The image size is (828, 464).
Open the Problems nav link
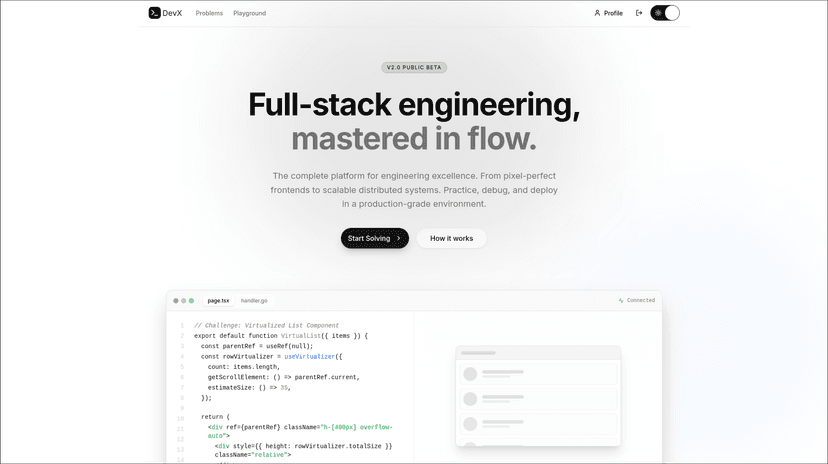coord(209,13)
